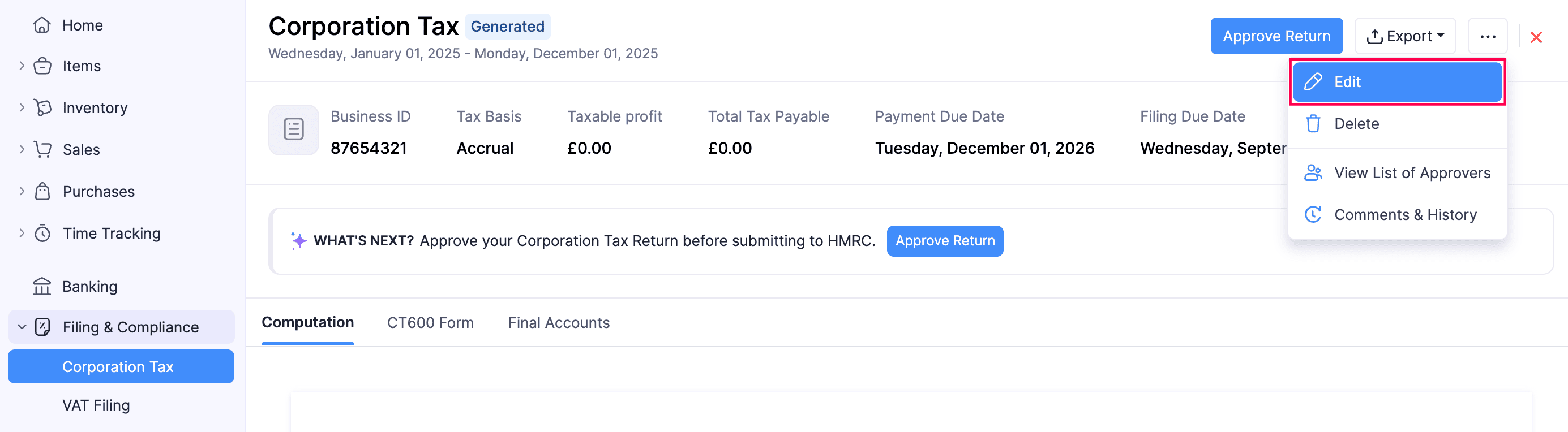Click the chevron next to Inventory
Viewport: 1568px width, 432px height.
[x=22, y=107]
